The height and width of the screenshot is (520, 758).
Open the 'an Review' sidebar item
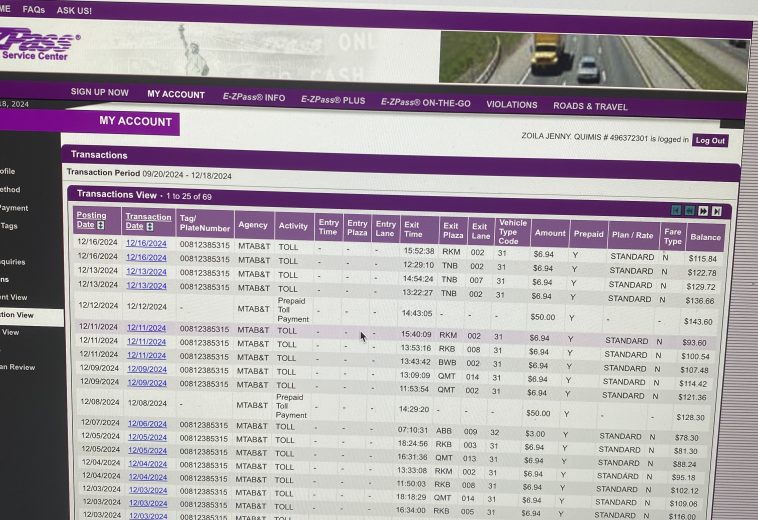18,367
